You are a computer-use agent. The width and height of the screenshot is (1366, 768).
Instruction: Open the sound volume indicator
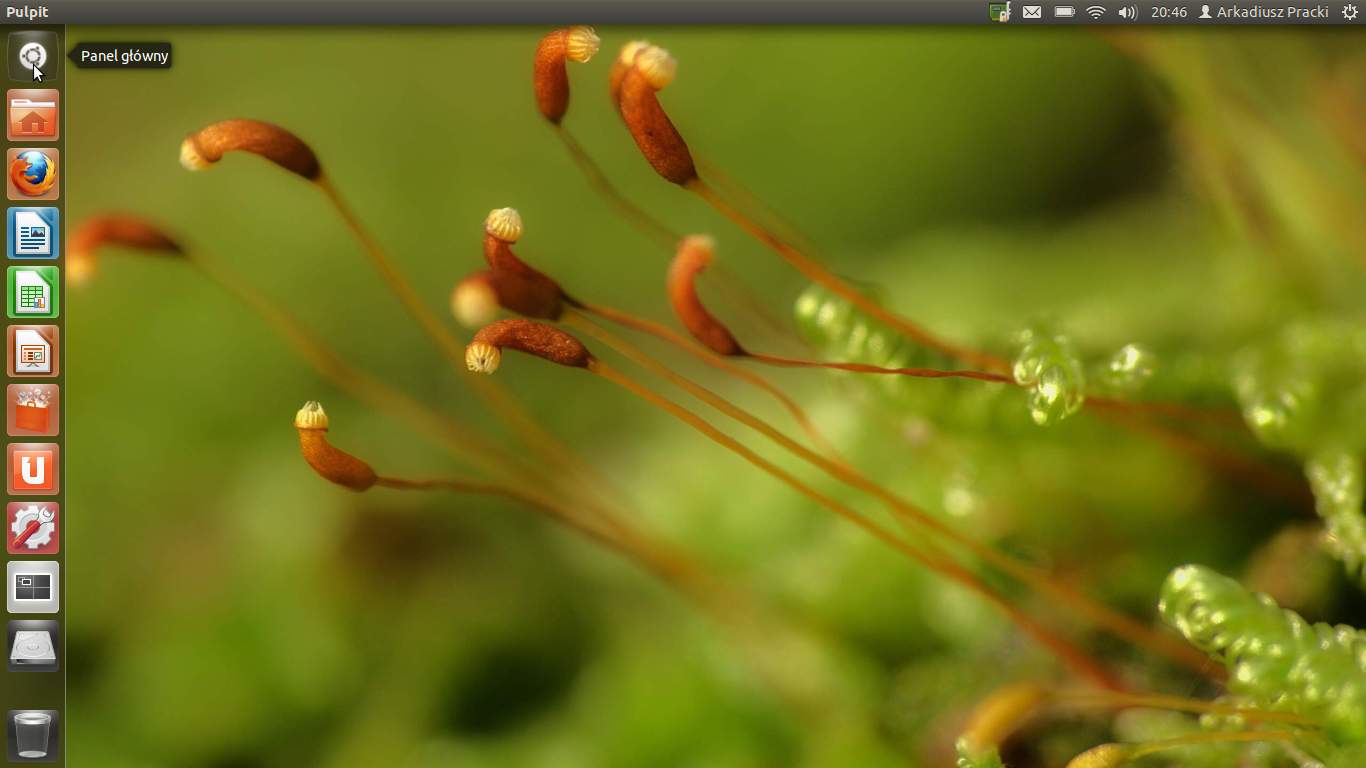point(1128,12)
